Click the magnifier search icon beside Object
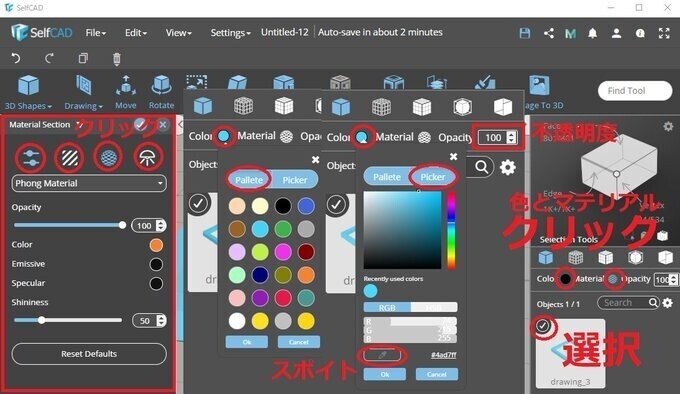This screenshot has width=680, height=394. 481,167
